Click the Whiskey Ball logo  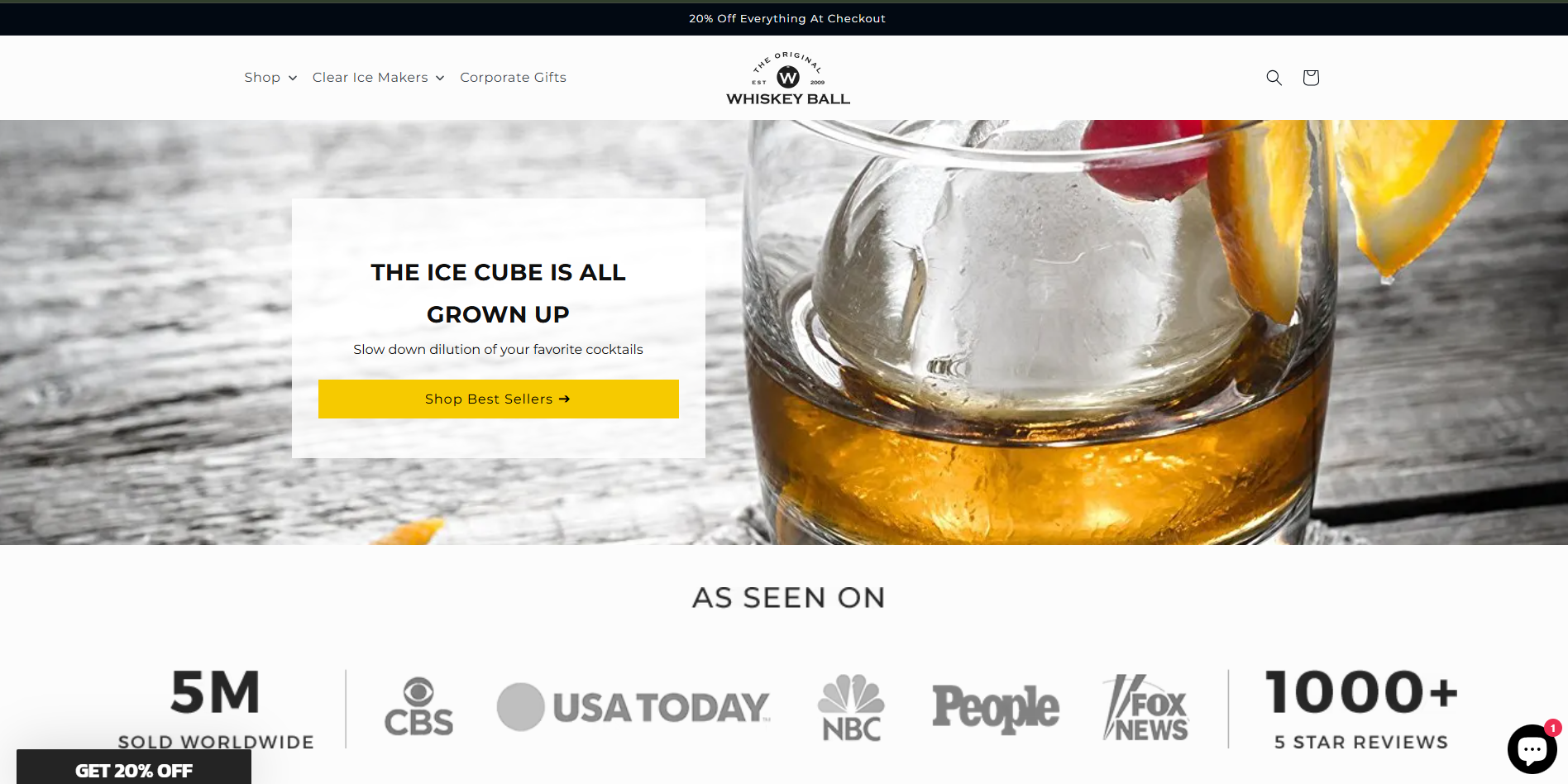pos(788,78)
